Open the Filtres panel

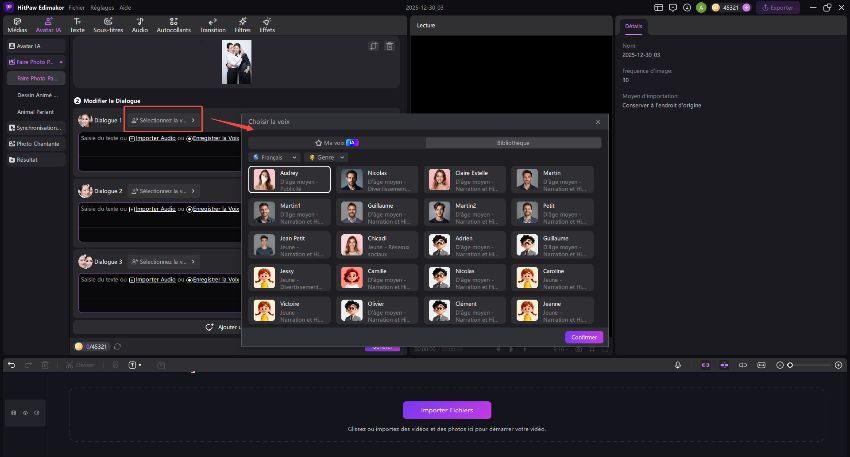(x=243, y=25)
